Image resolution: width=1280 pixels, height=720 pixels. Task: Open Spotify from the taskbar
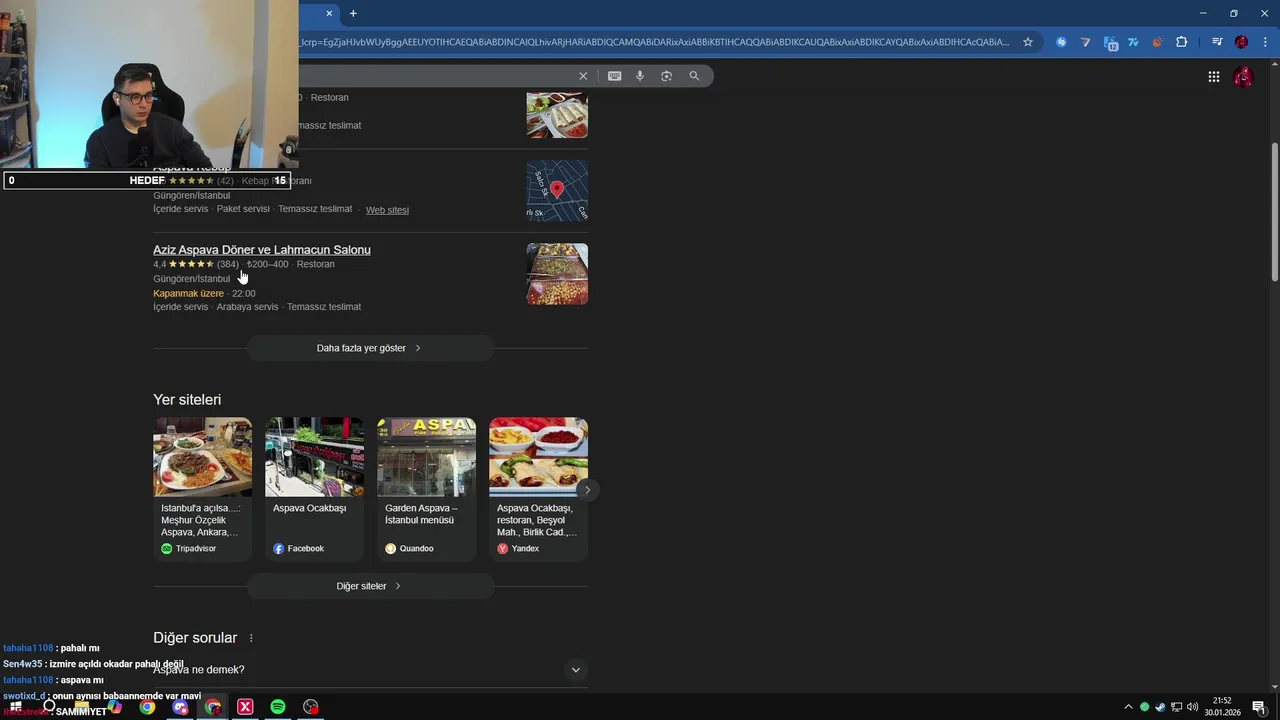pyautogui.click(x=278, y=707)
